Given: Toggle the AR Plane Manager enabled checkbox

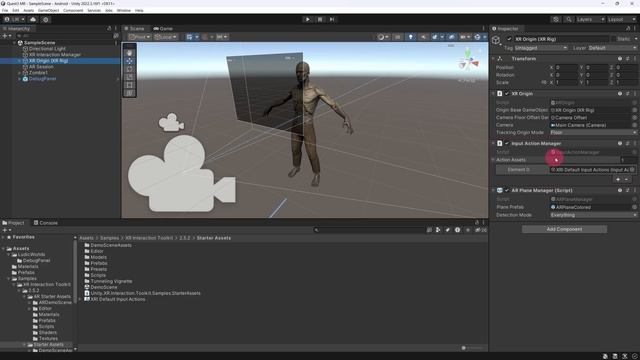Looking at the screenshot, I should pos(507,191).
